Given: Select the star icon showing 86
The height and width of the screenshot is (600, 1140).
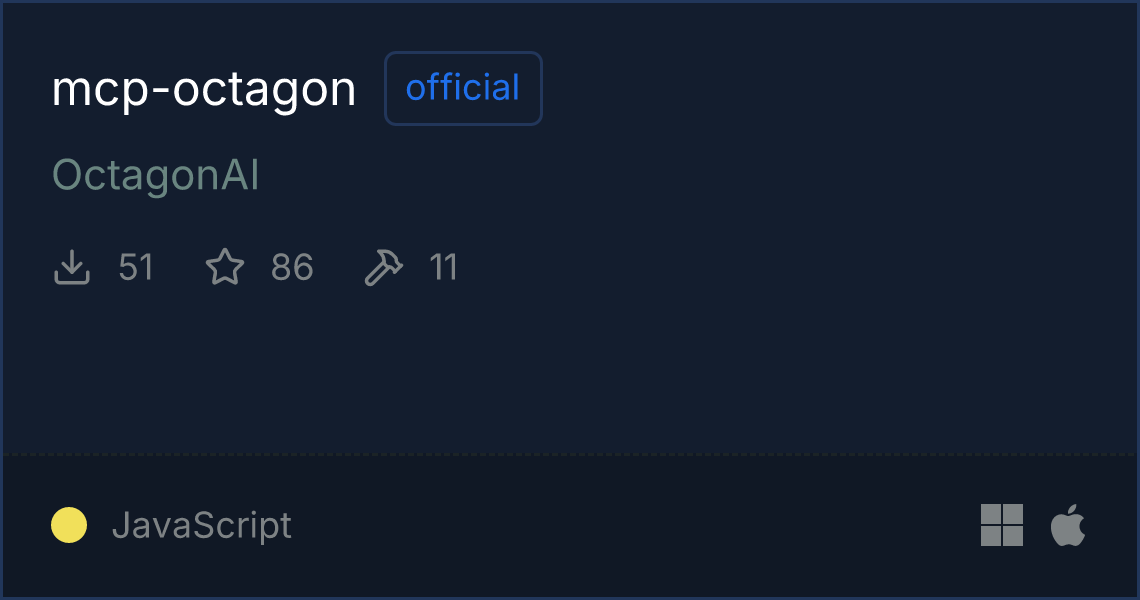Looking at the screenshot, I should tap(226, 266).
